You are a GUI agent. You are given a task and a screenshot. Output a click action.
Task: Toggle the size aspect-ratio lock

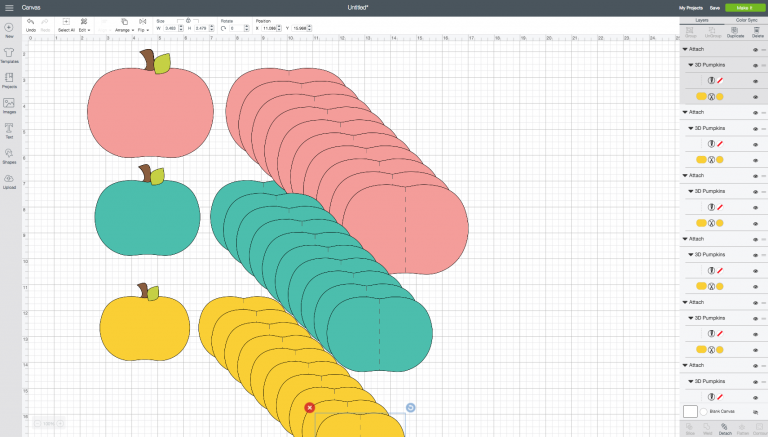click(188, 21)
